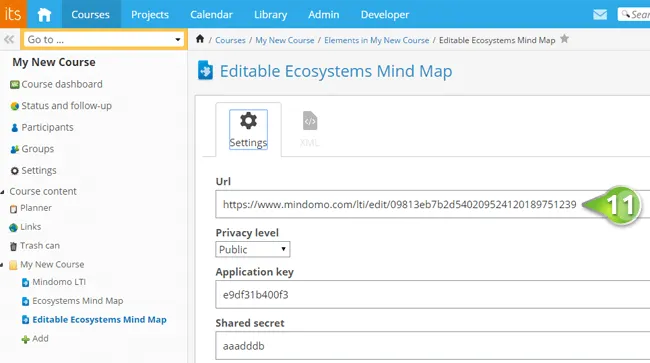Viewport: 650px width, 363px height.
Task: Click the itslearning logo
Action: (x=13, y=14)
